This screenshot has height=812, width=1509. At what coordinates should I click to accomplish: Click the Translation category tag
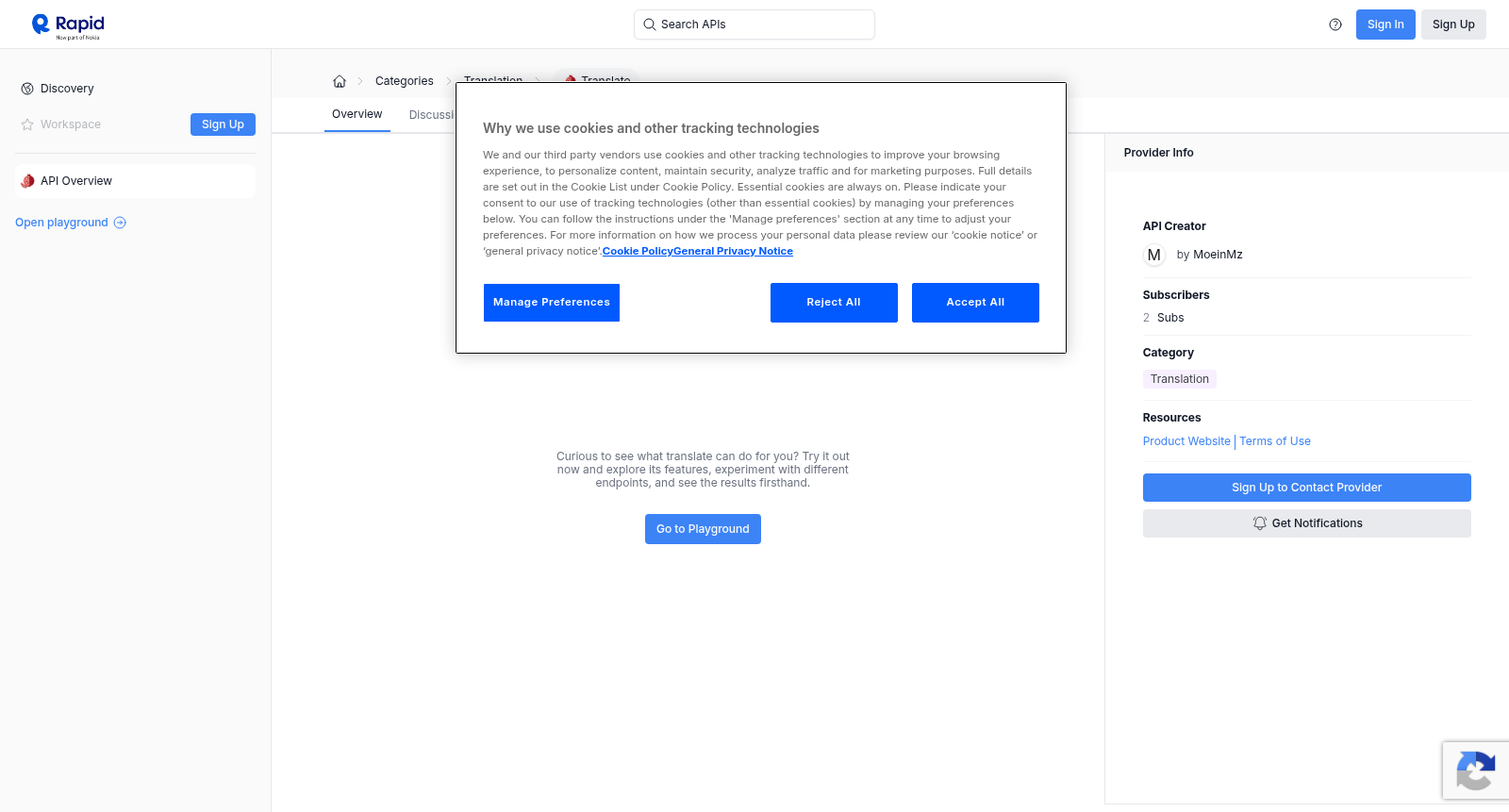point(1180,379)
